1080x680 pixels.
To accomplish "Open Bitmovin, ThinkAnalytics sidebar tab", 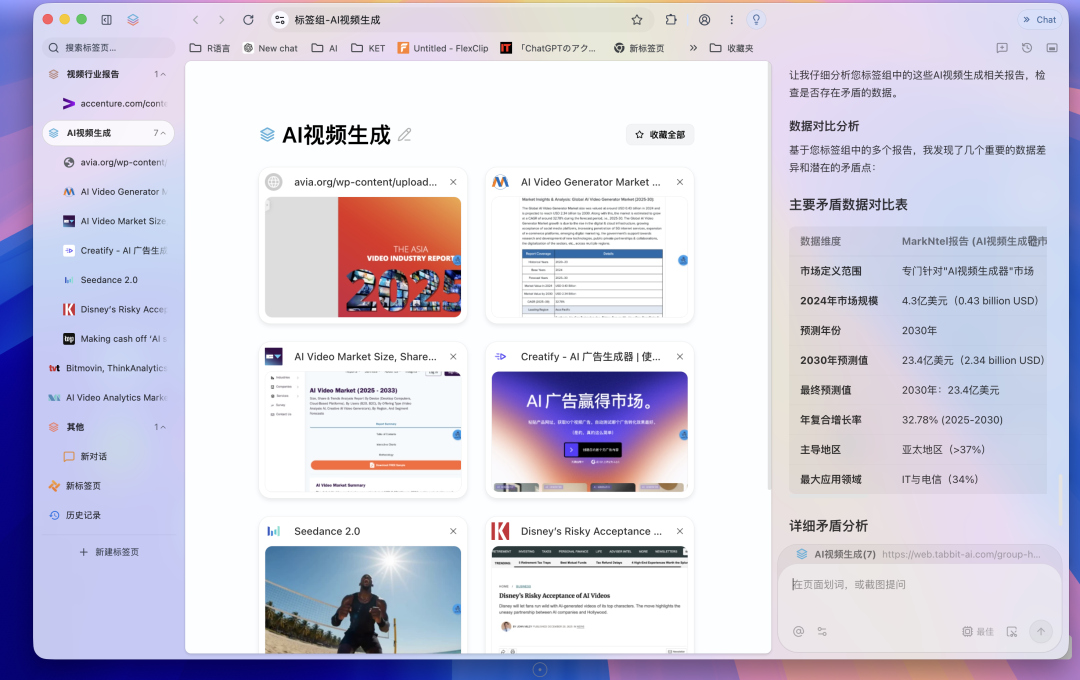I will pyautogui.click(x=107, y=369).
